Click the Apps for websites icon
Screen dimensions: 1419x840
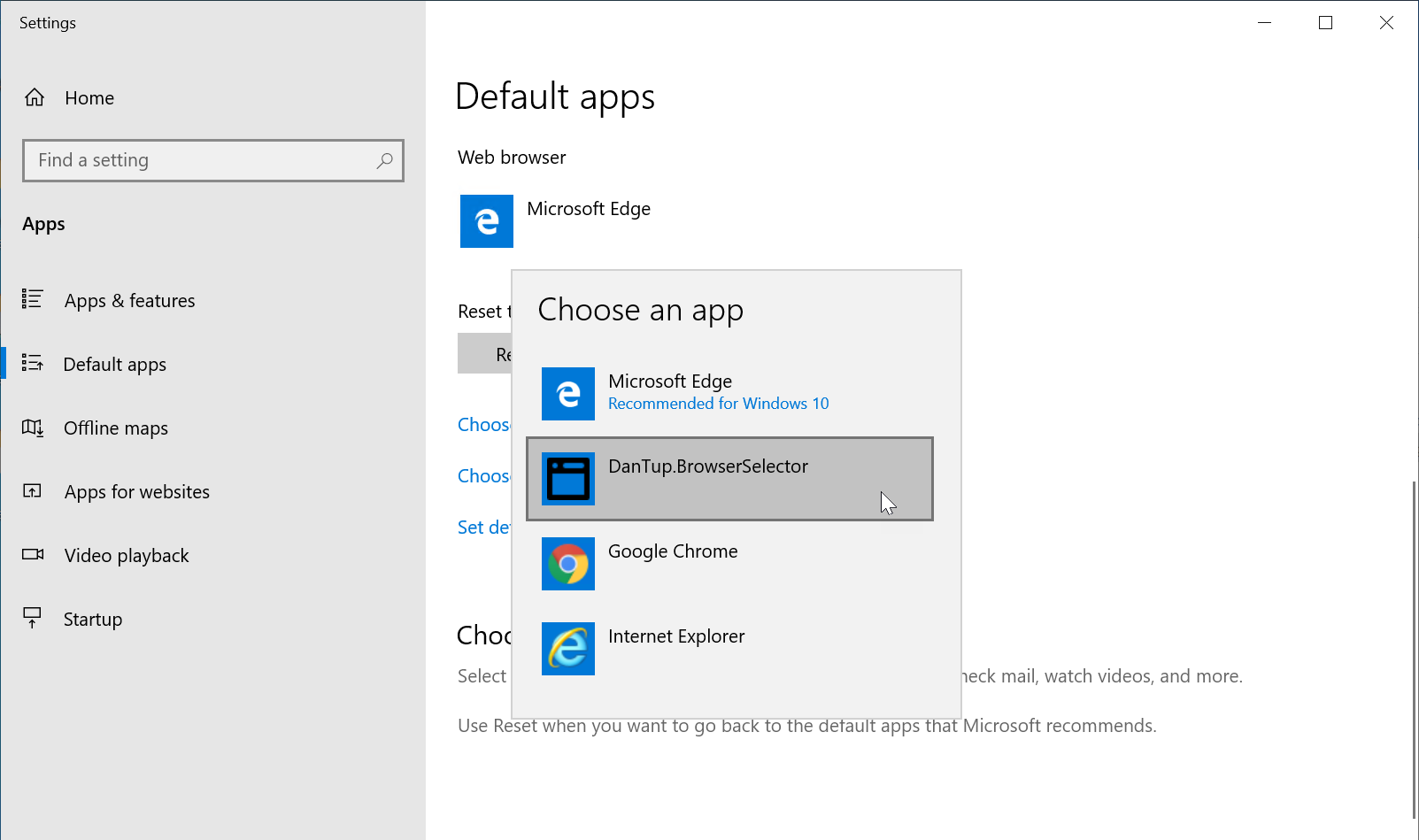click(33, 490)
